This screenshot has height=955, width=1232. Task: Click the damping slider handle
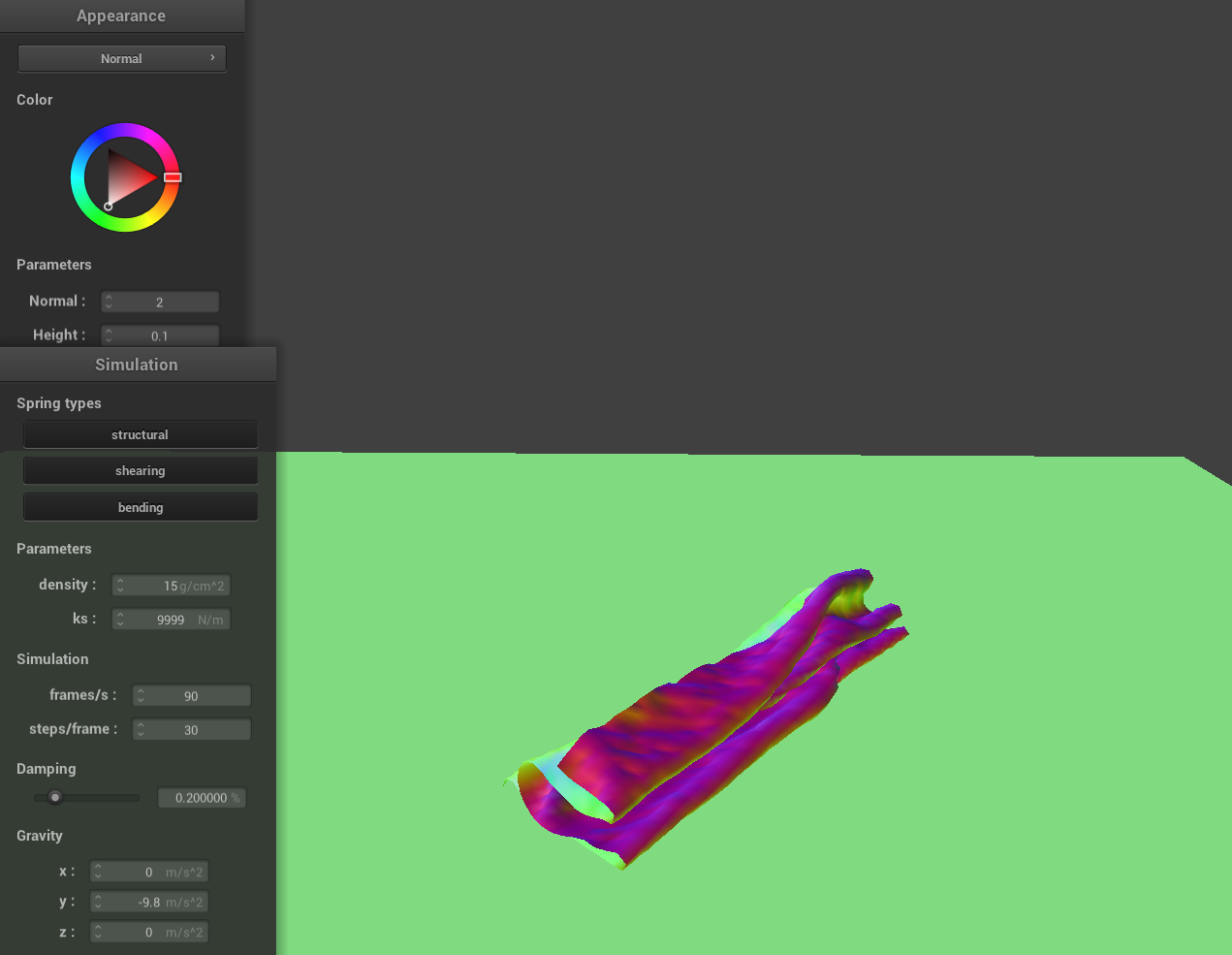point(55,798)
